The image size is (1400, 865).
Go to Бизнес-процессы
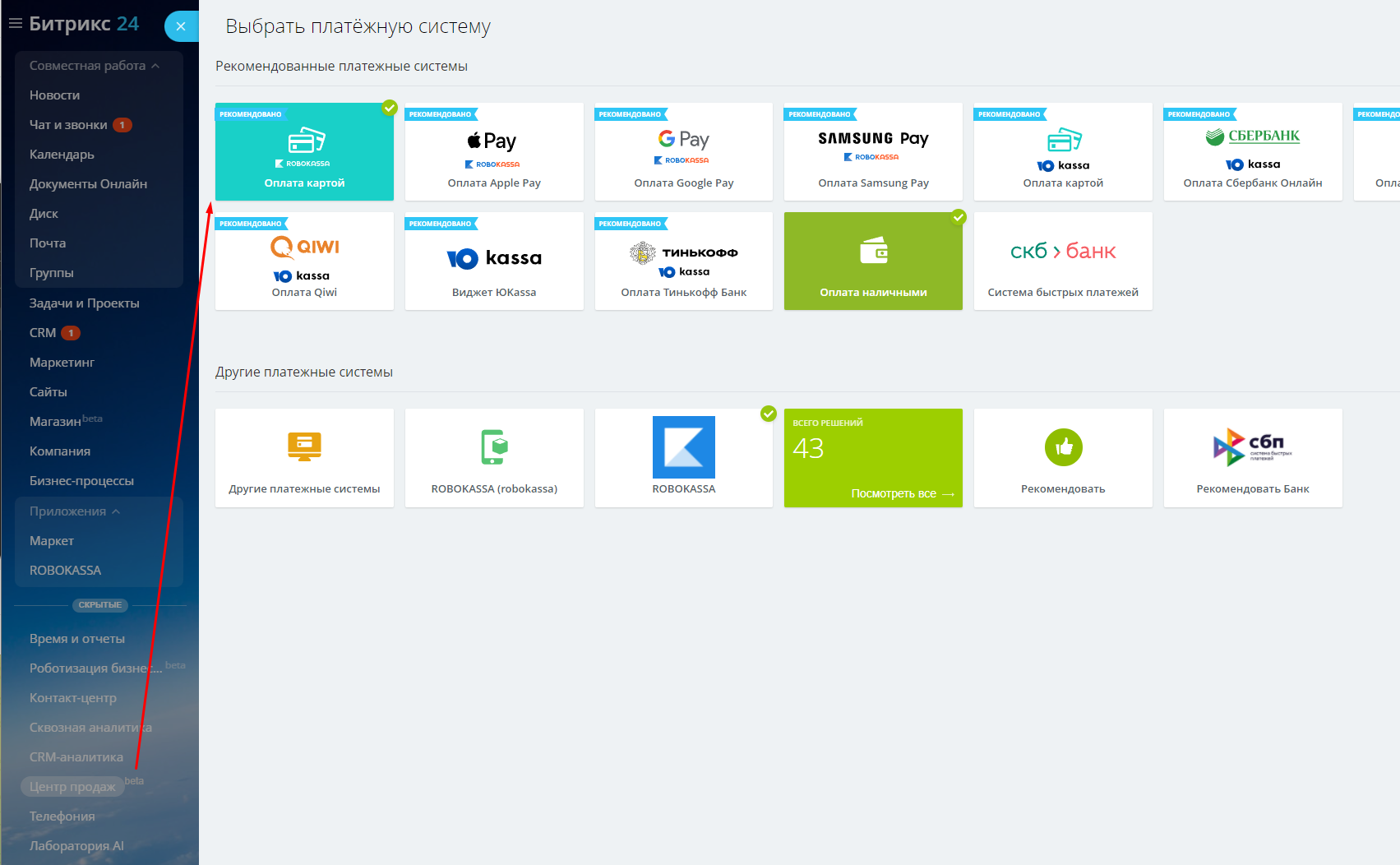[81, 481]
